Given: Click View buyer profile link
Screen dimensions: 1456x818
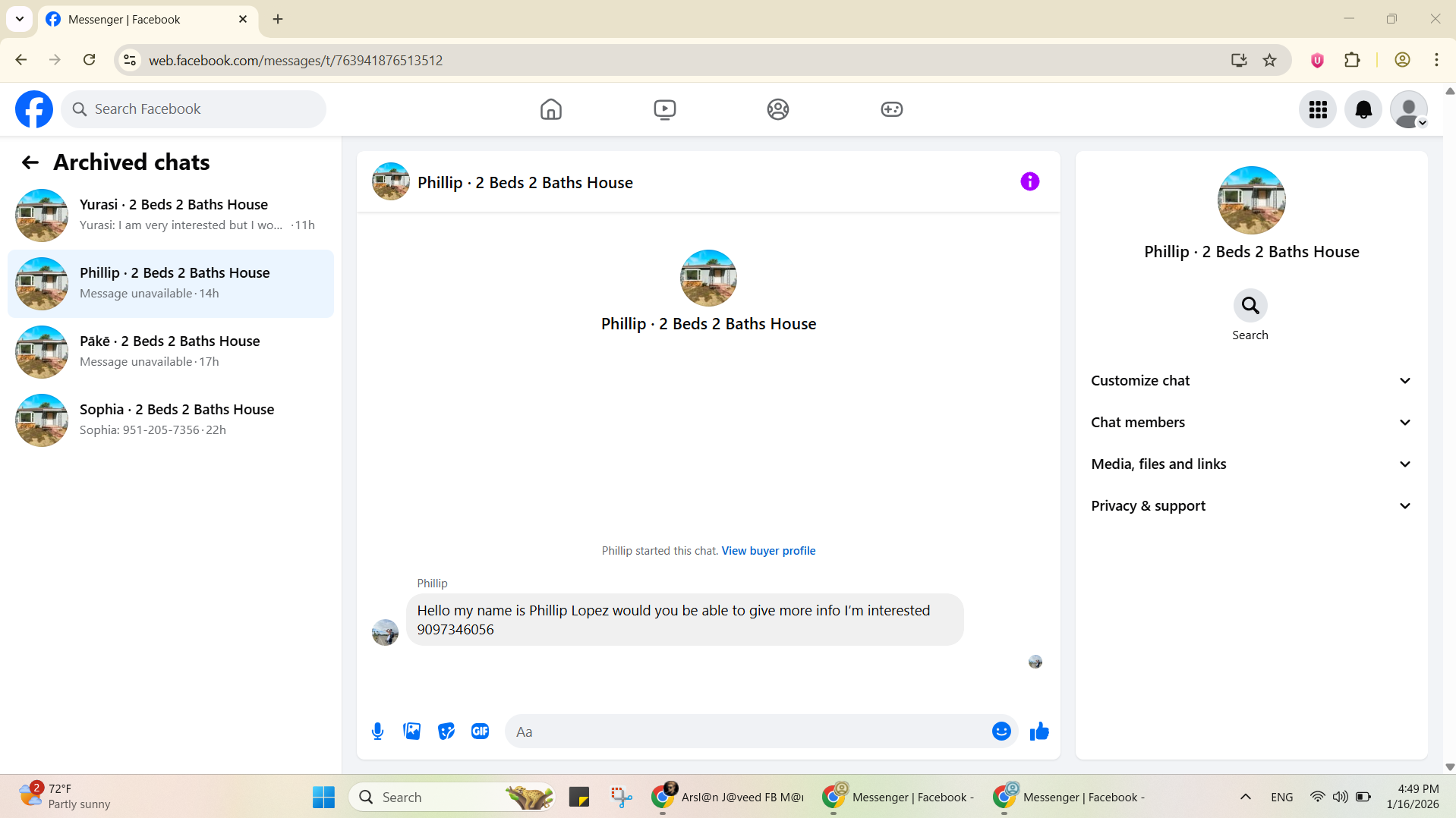Looking at the screenshot, I should 768,551.
